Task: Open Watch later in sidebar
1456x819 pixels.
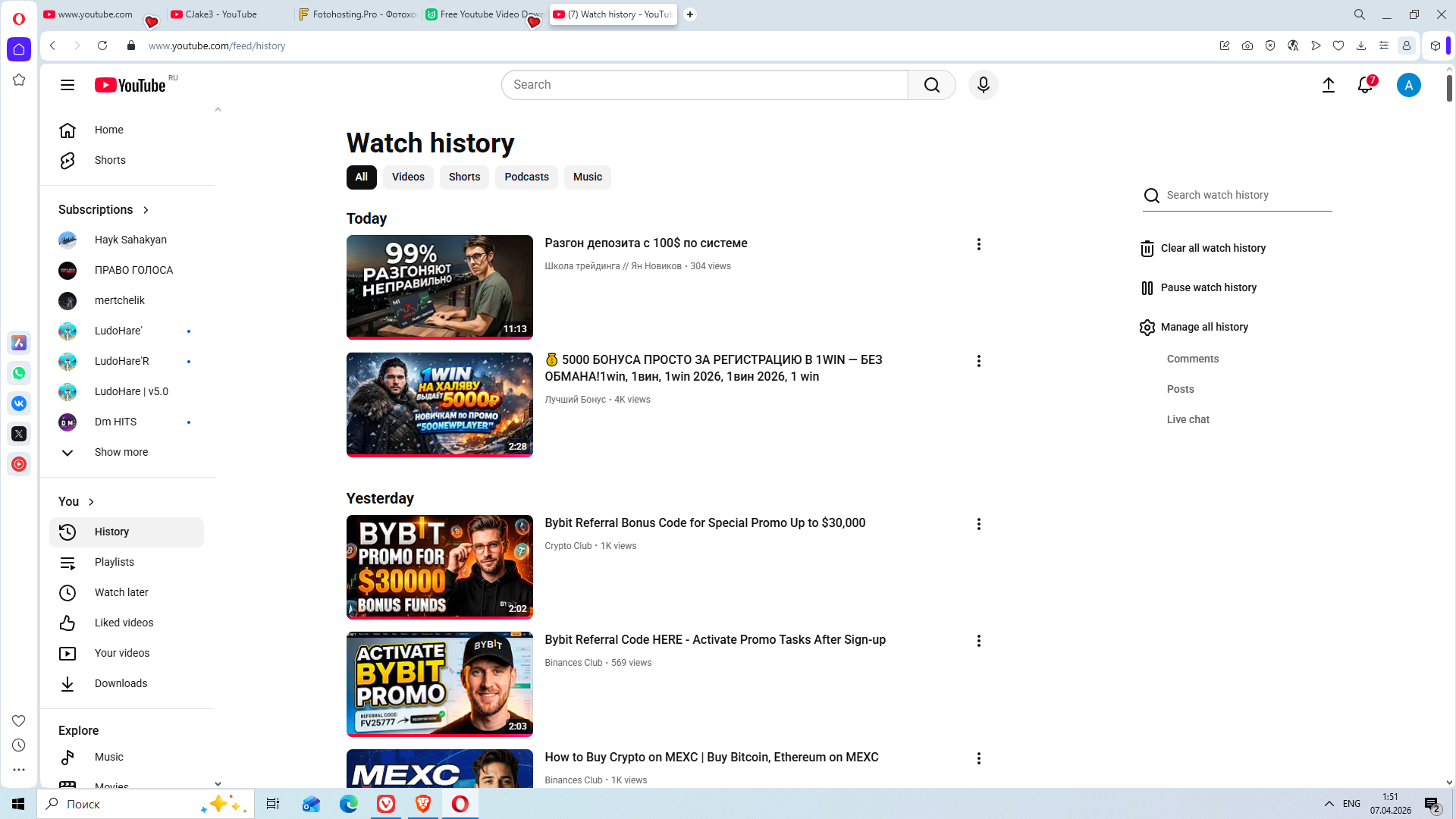Action: pos(121,592)
